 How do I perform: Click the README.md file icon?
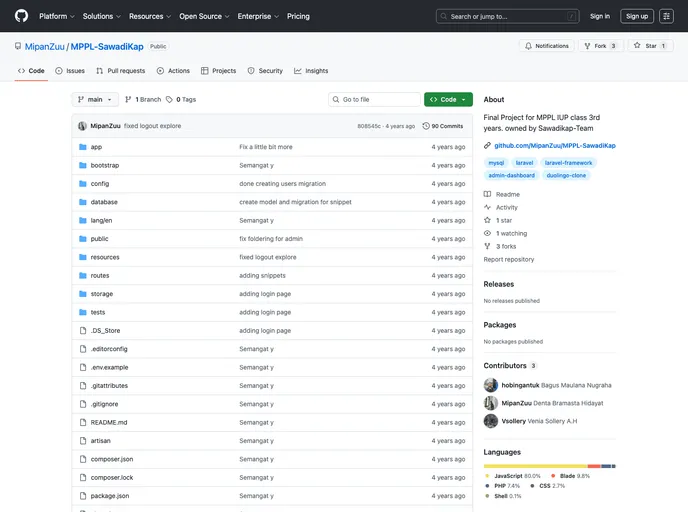(83, 422)
